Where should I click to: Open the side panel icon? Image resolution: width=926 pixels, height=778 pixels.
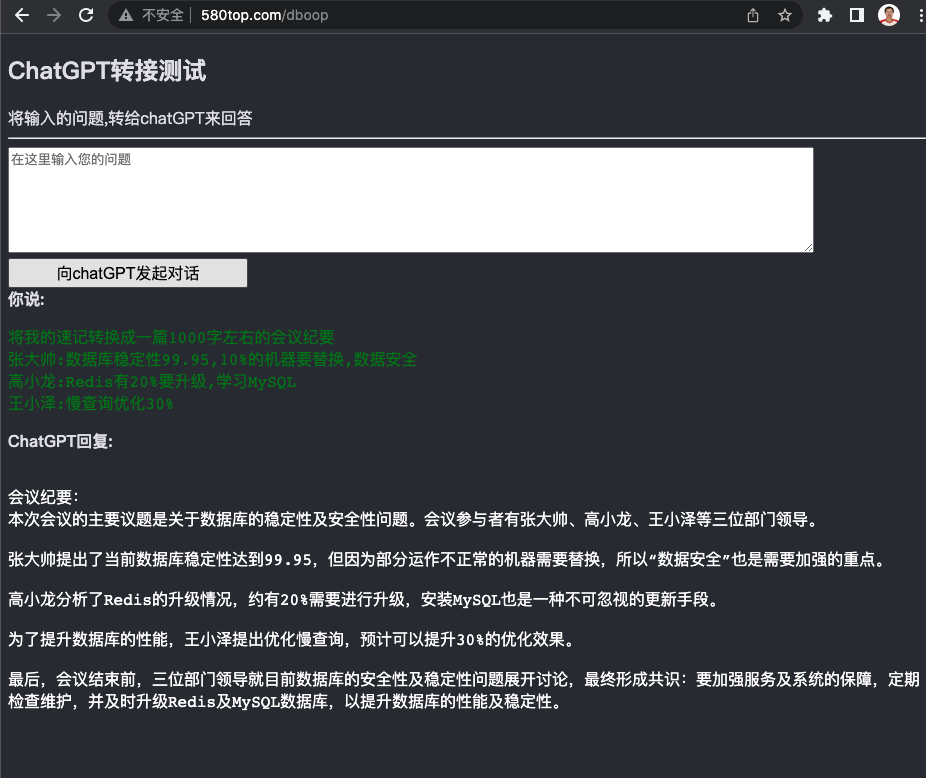855,15
